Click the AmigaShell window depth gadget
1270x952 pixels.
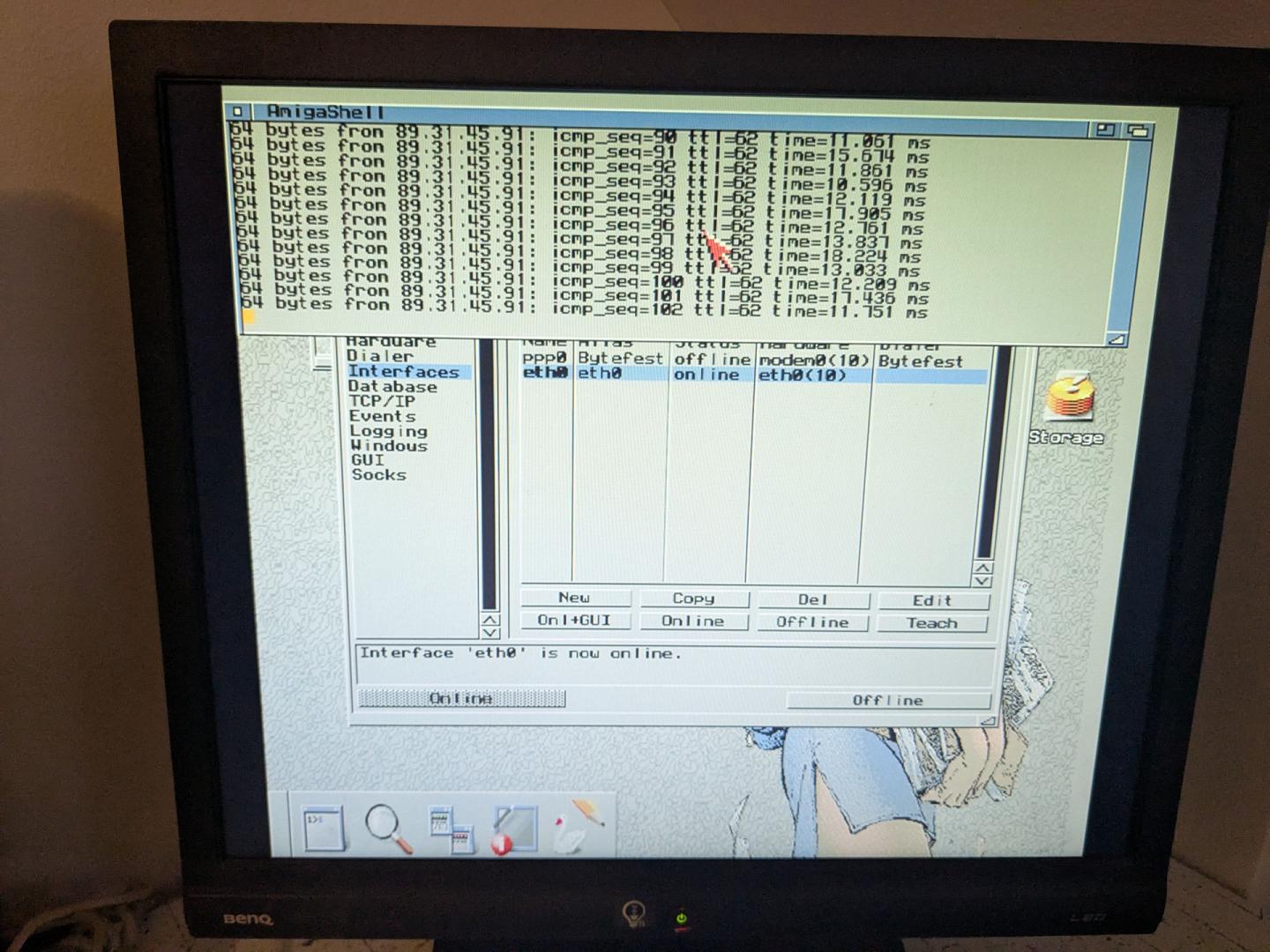coord(1139,130)
